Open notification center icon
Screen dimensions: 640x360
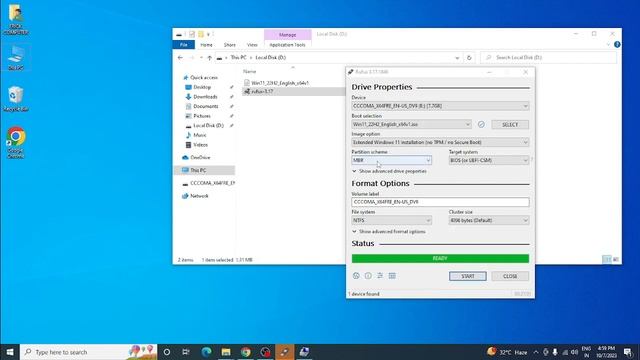[628, 352]
